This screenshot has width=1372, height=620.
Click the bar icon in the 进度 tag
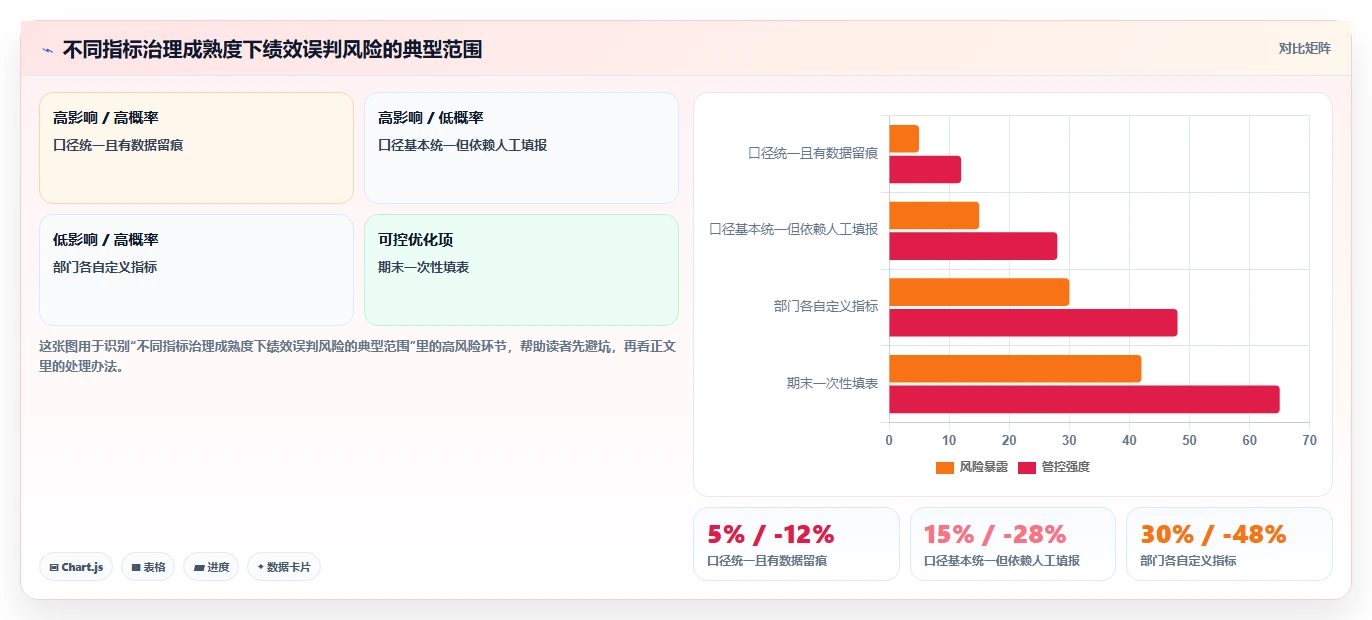(199, 567)
